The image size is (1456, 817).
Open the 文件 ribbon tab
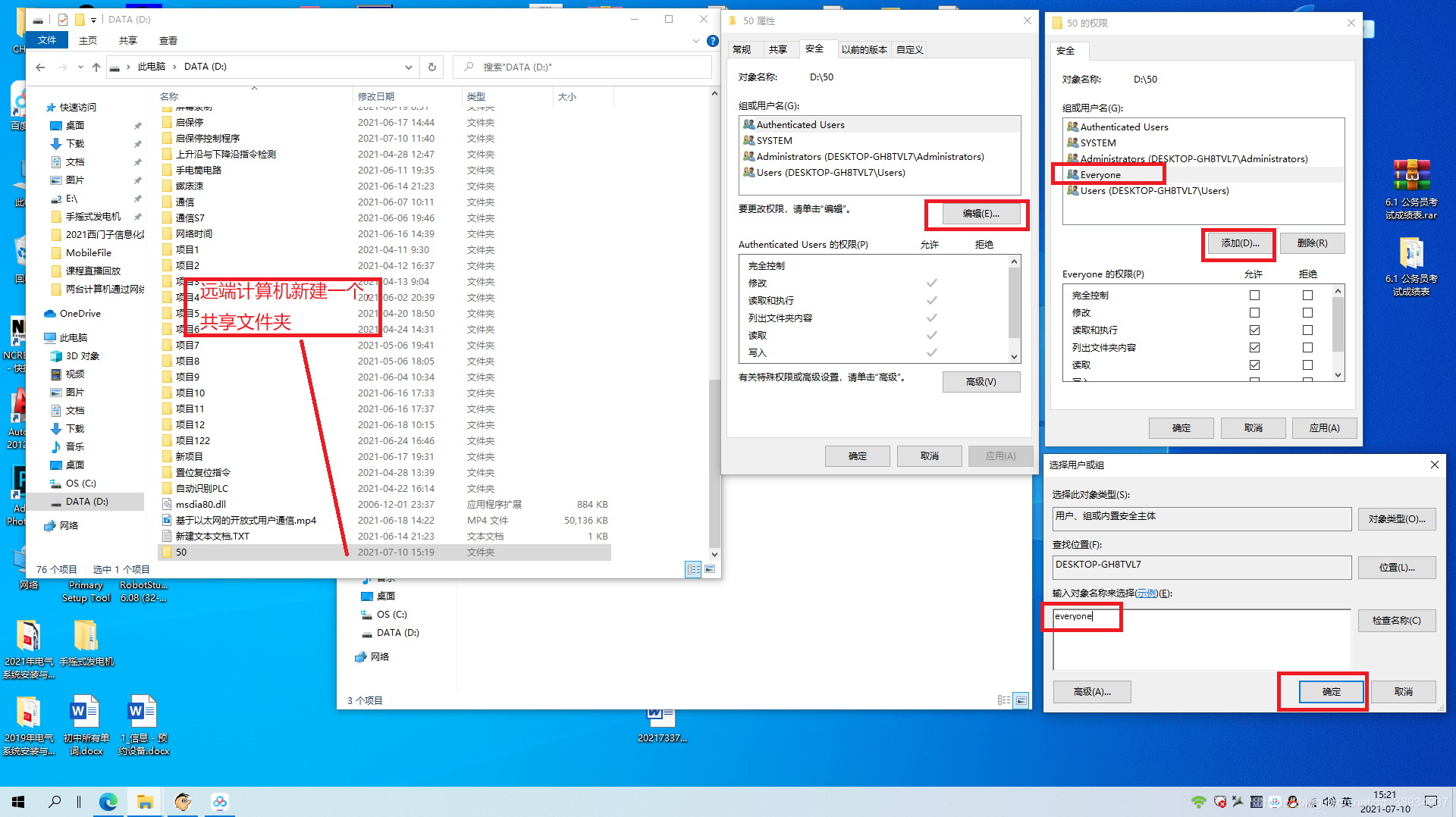(47, 41)
